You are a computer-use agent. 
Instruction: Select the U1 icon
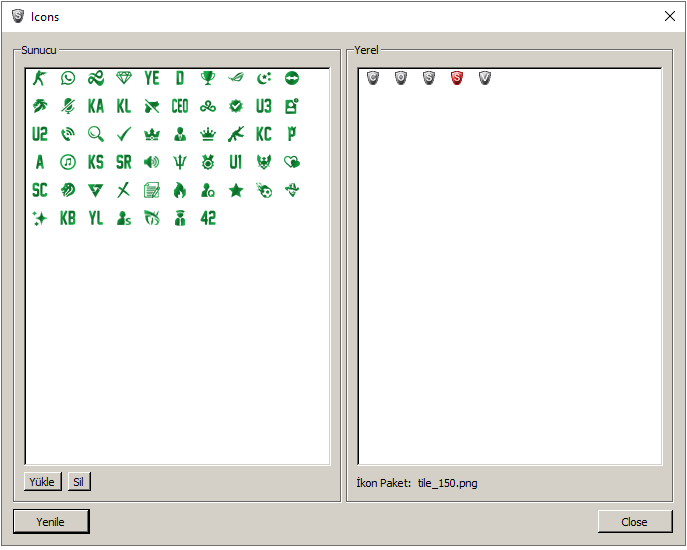(x=236, y=163)
